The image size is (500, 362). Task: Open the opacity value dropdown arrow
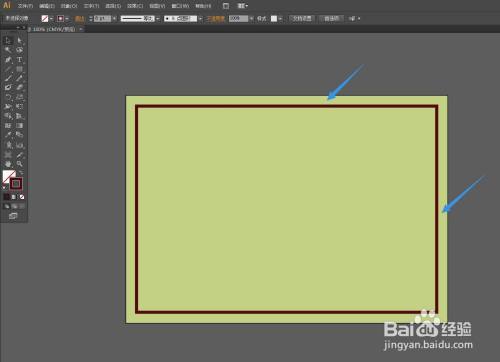tap(251, 19)
